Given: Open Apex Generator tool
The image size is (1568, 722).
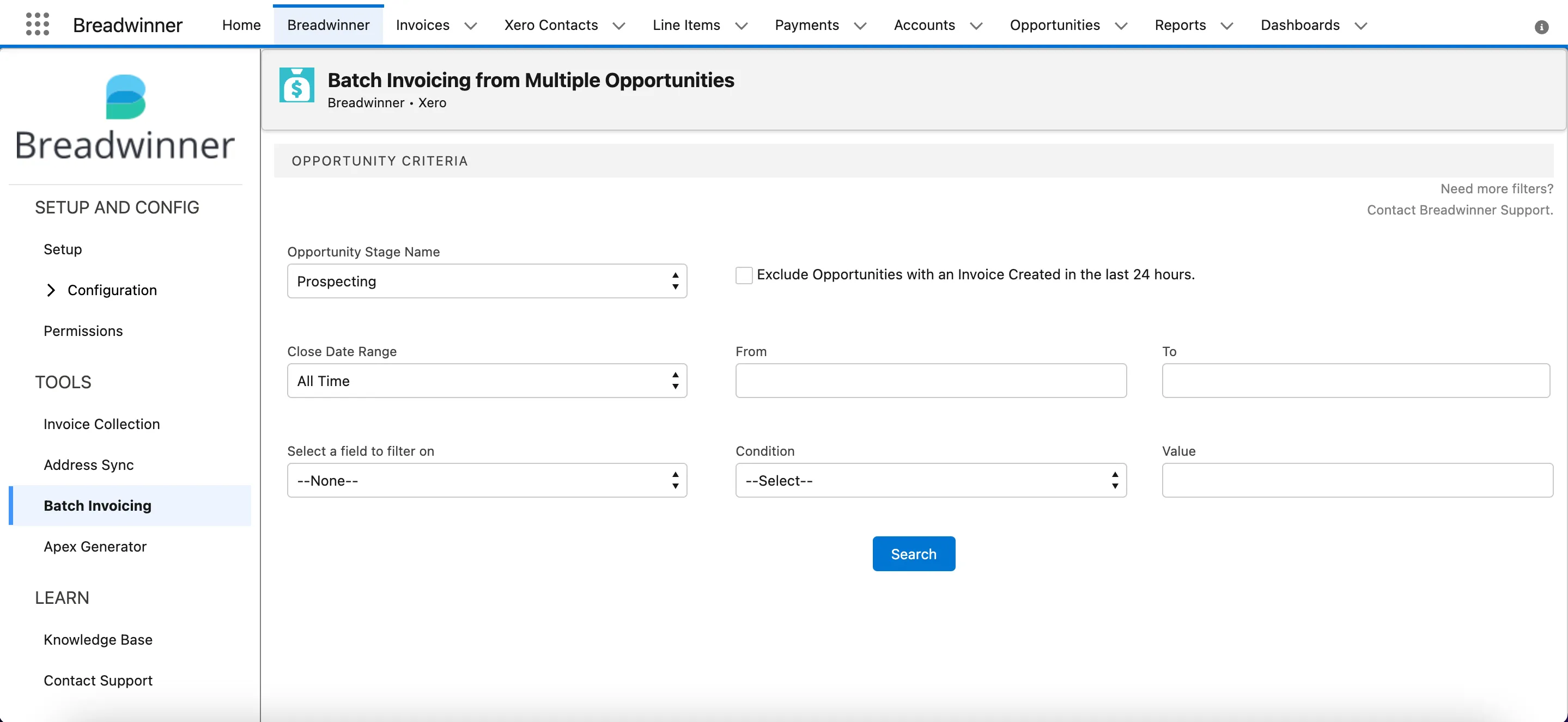Looking at the screenshot, I should [95, 546].
